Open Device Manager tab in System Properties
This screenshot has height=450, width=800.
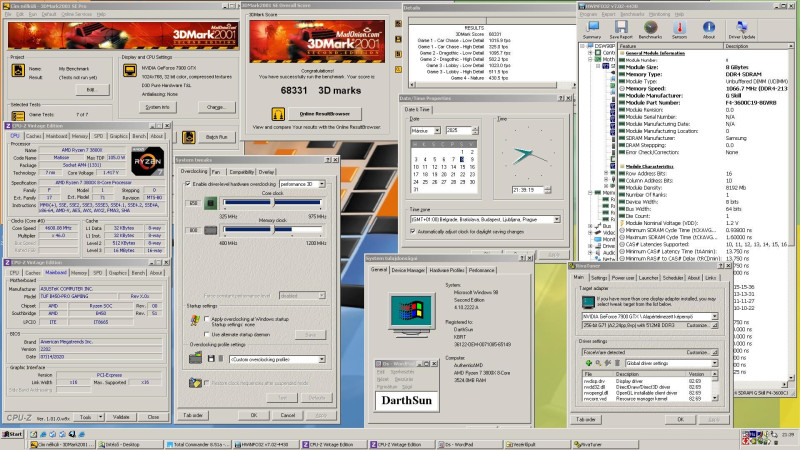[x=408, y=270]
